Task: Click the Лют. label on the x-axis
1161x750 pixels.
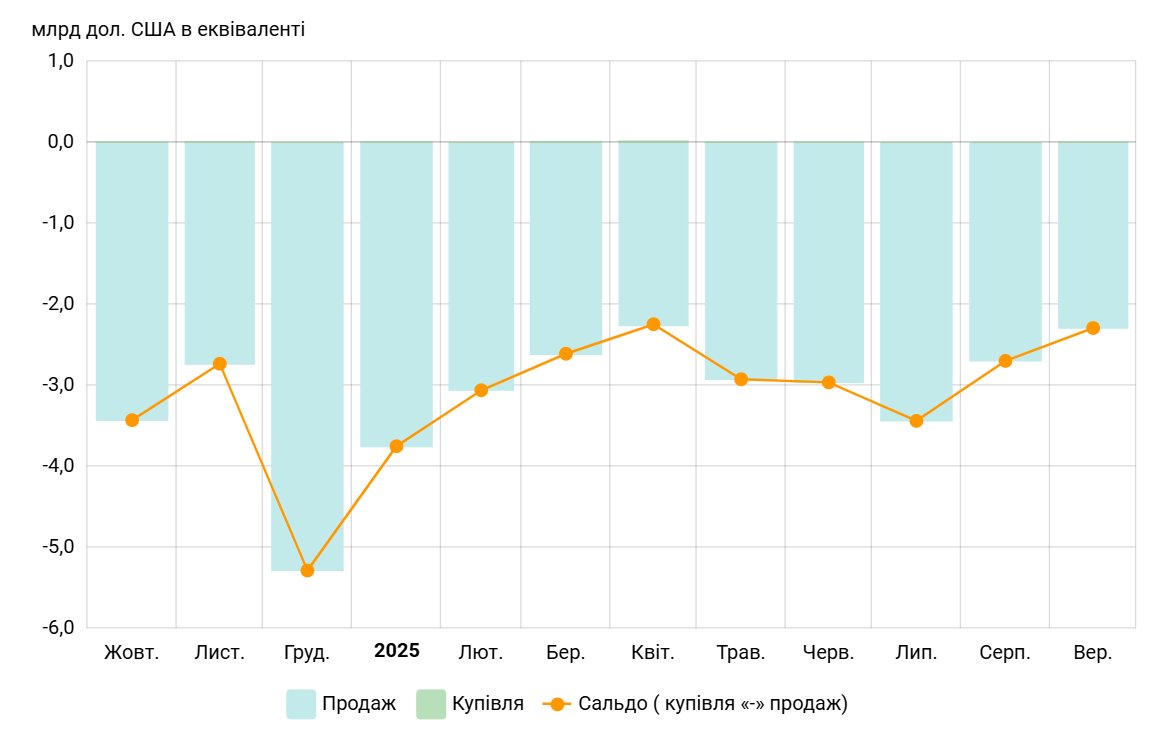Action: [481, 653]
